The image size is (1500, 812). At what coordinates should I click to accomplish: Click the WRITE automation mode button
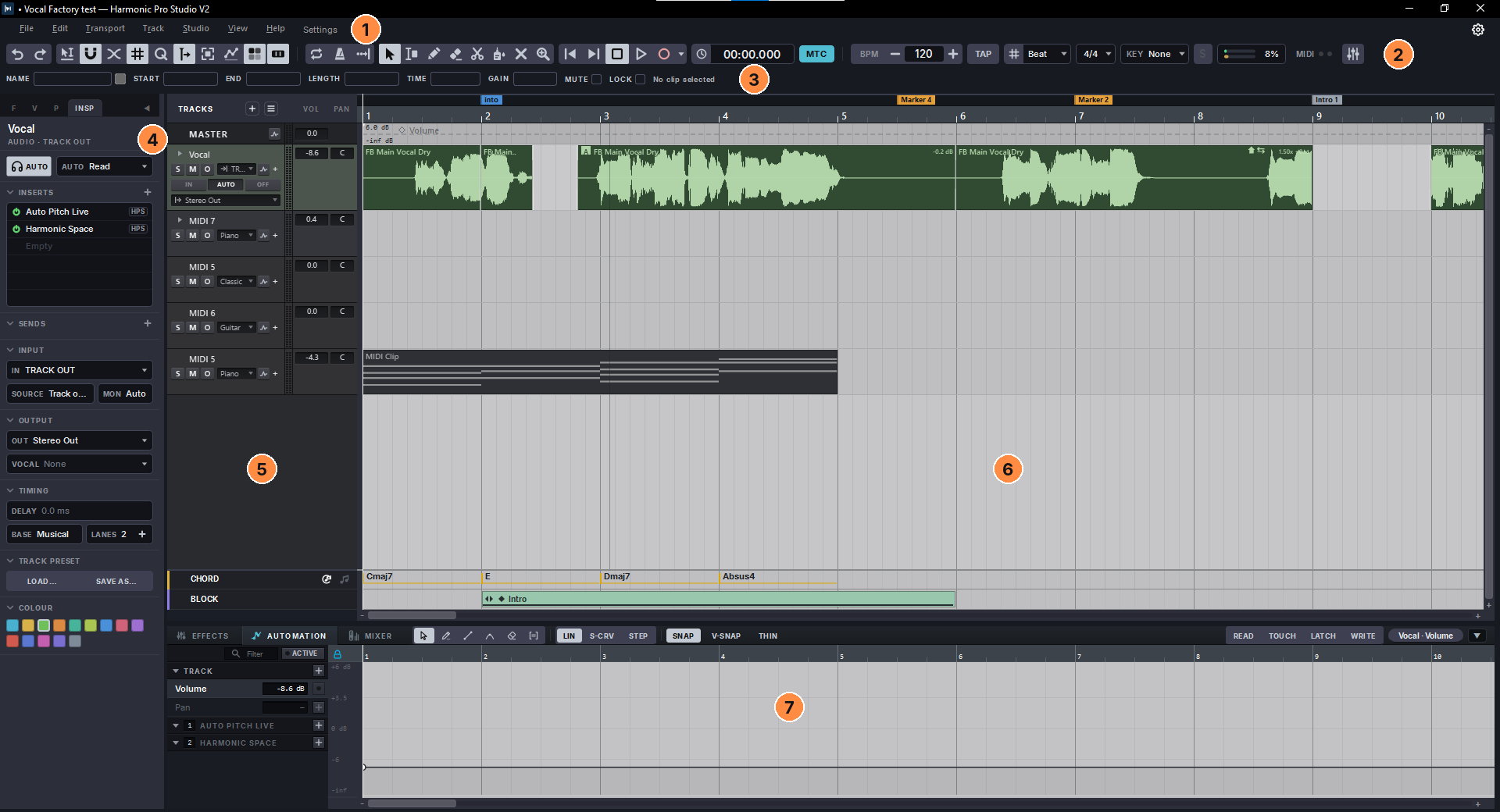coord(1362,636)
